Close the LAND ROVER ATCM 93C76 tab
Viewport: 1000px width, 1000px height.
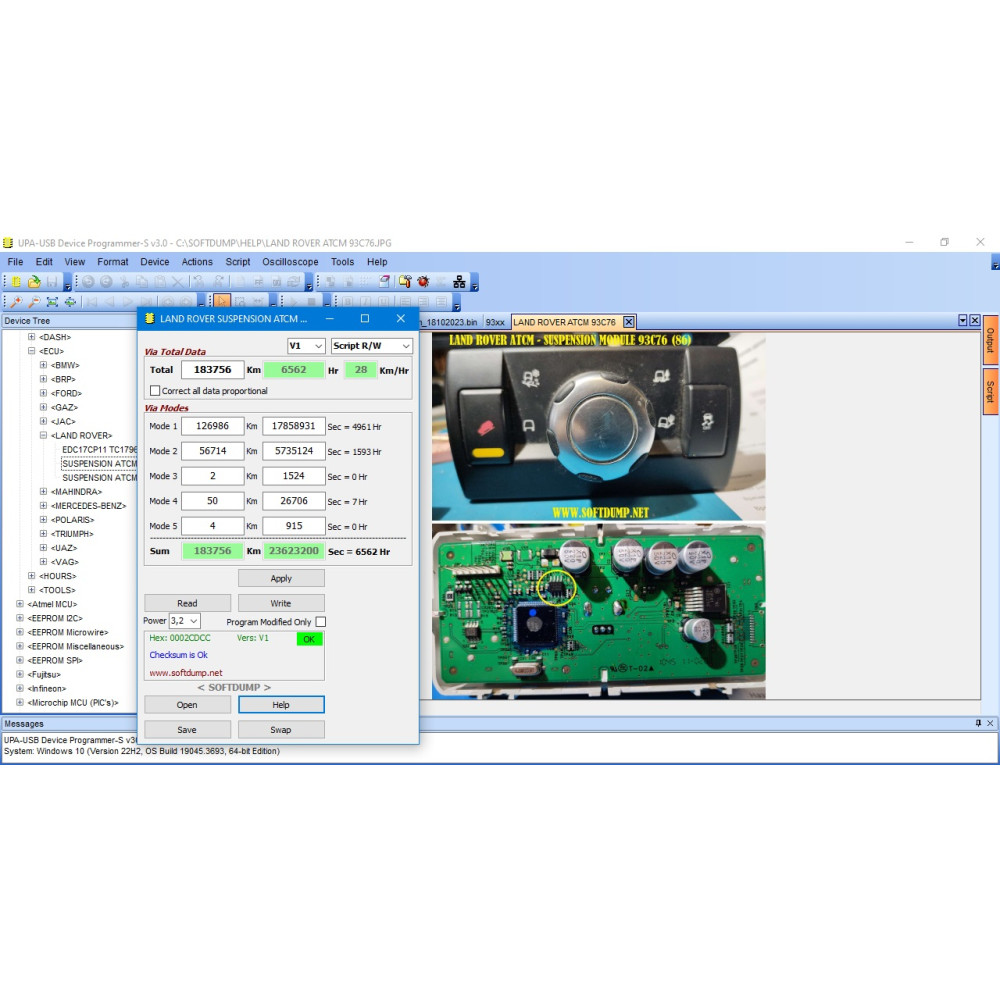[x=629, y=322]
